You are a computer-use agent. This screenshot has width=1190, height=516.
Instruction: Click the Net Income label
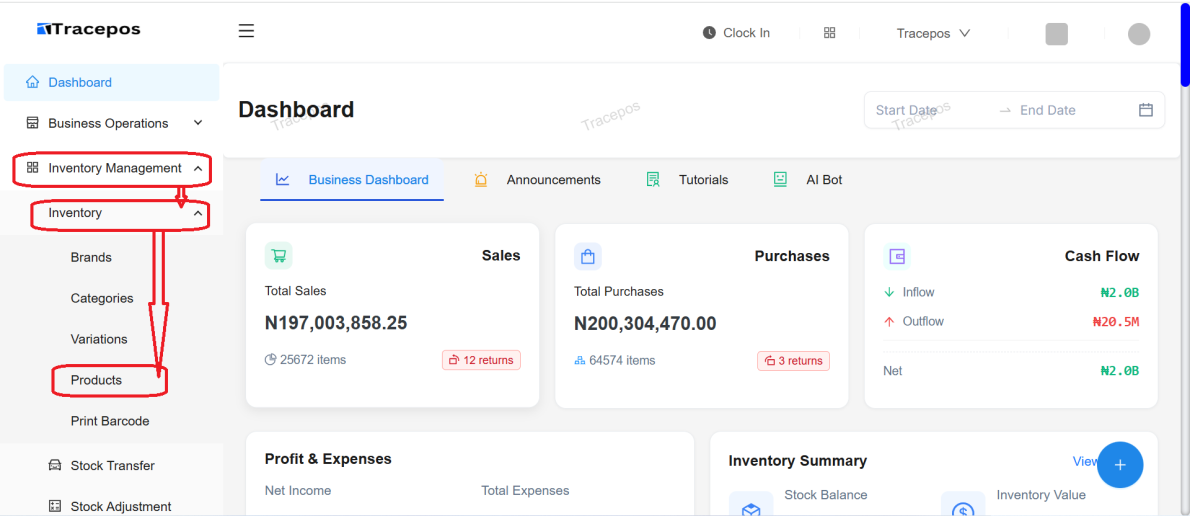pos(298,490)
